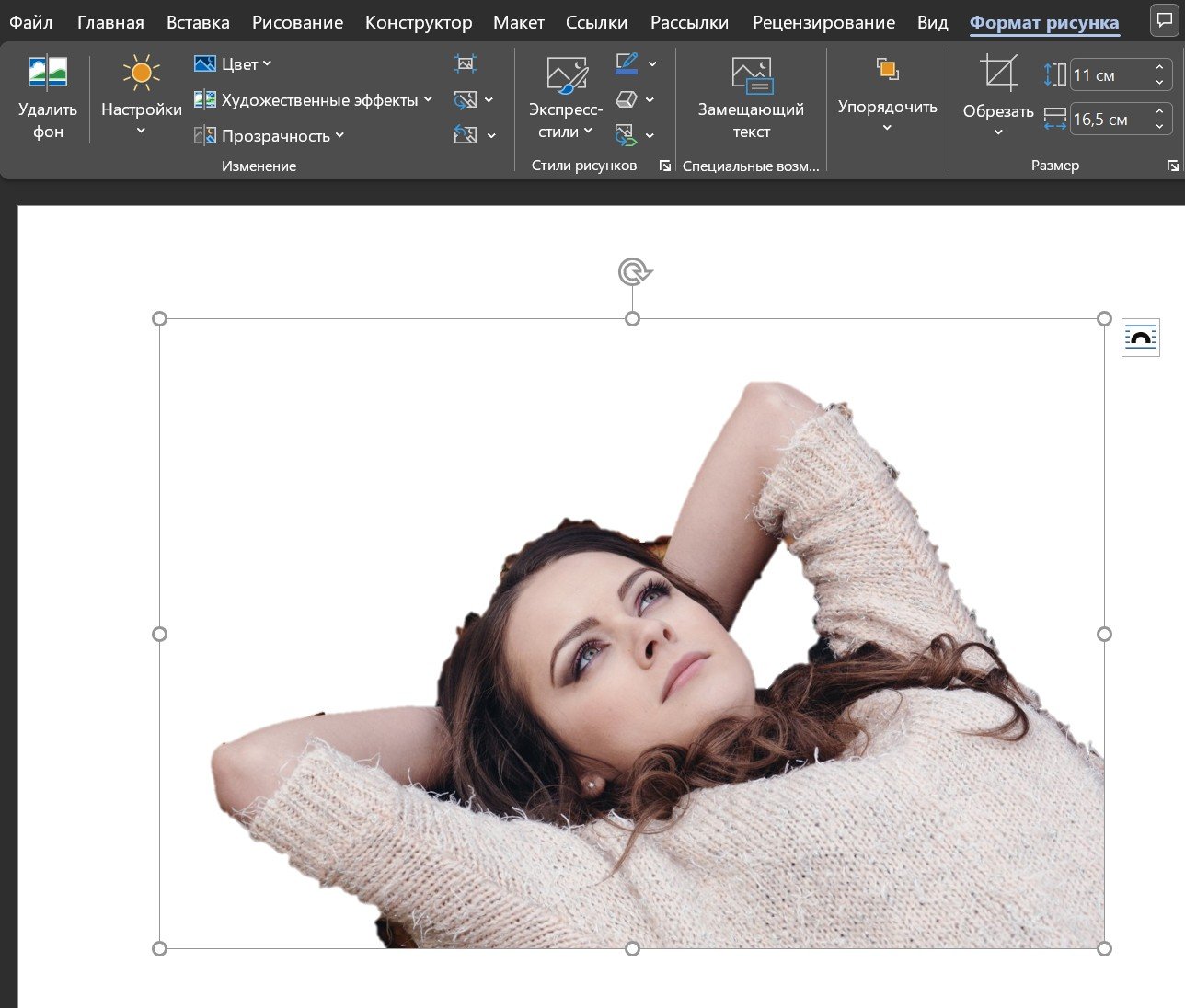Open the Рецензирование tab

click(823, 22)
